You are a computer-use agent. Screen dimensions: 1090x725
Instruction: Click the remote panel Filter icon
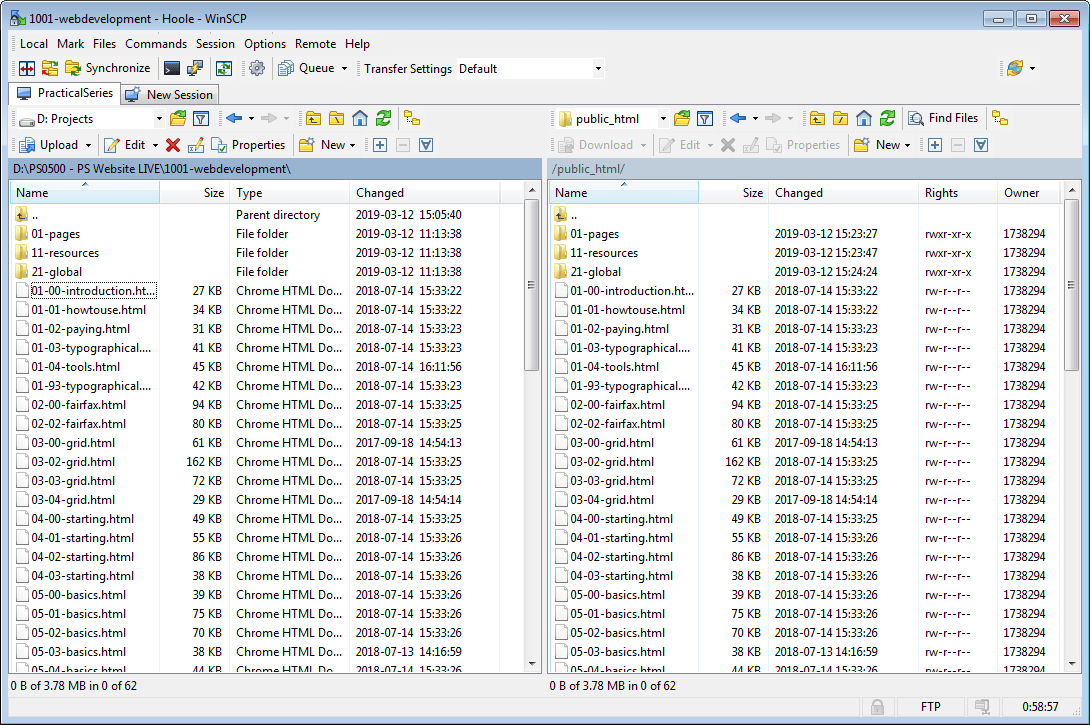click(x=705, y=119)
